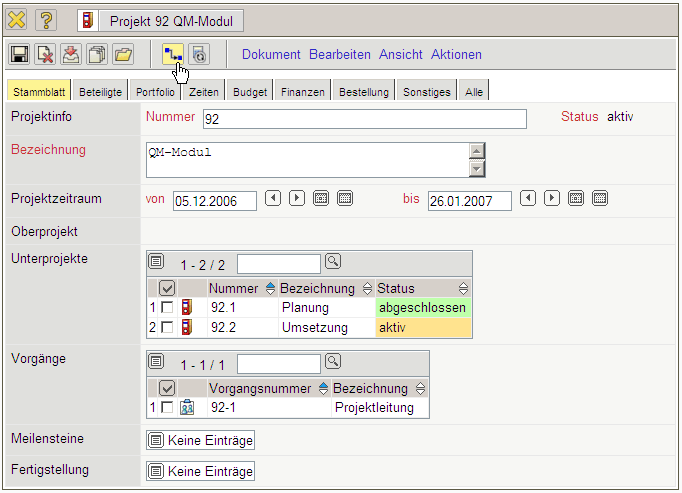Switch to the Budget tab

click(x=250, y=92)
